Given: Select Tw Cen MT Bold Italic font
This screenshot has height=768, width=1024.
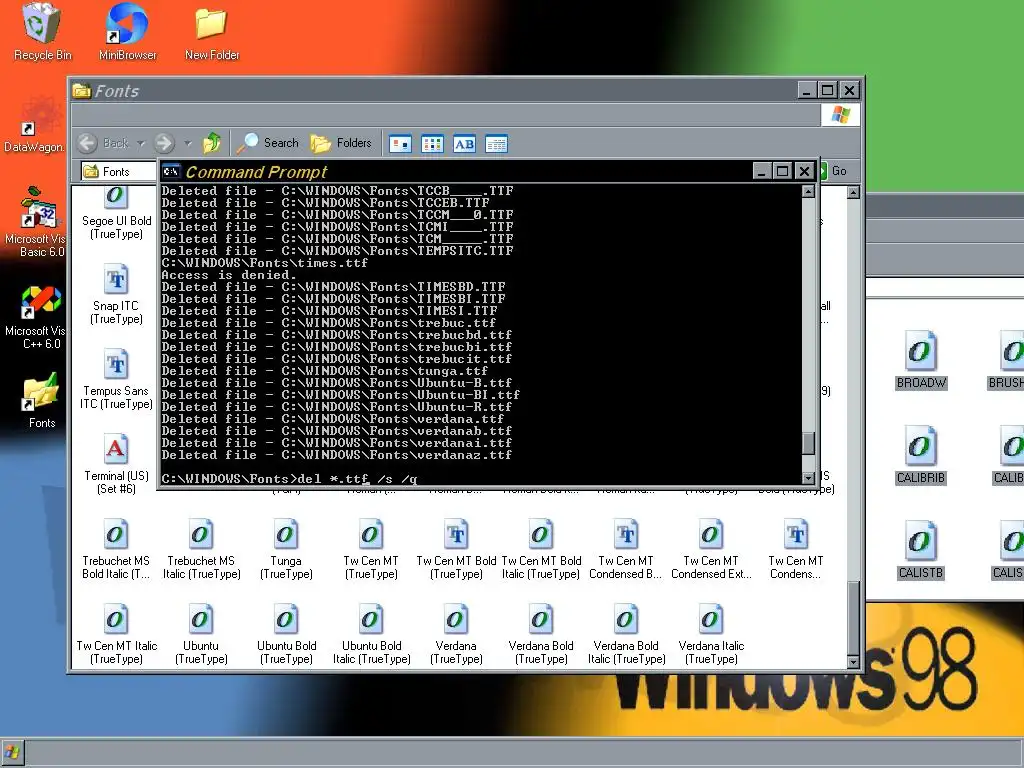Looking at the screenshot, I should (541, 549).
